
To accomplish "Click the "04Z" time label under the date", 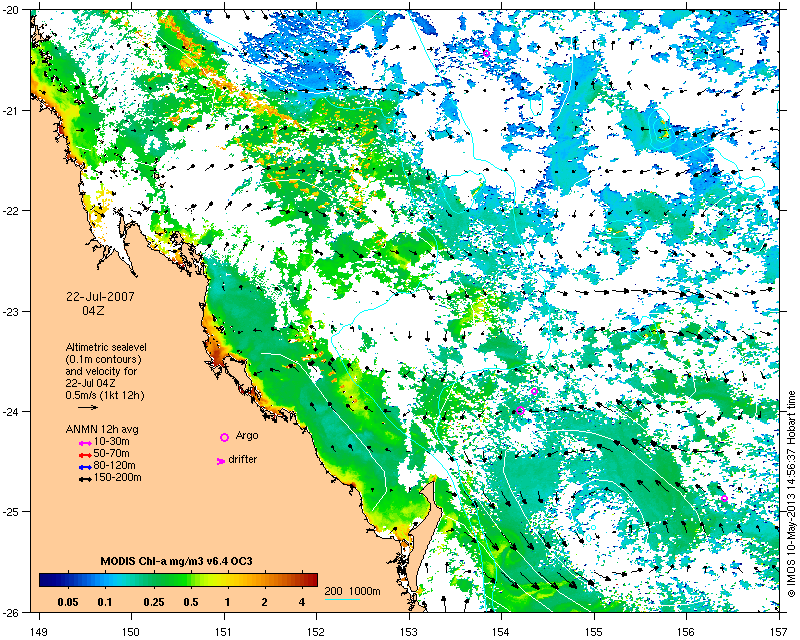I will tap(93, 310).
